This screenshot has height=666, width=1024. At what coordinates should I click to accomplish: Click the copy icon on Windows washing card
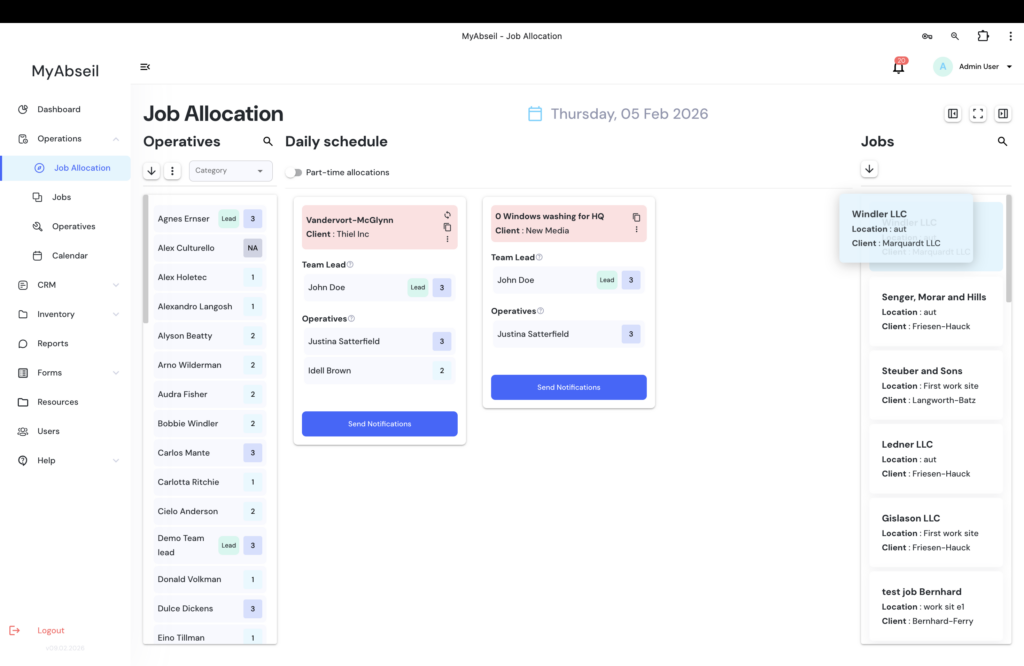(x=636, y=217)
